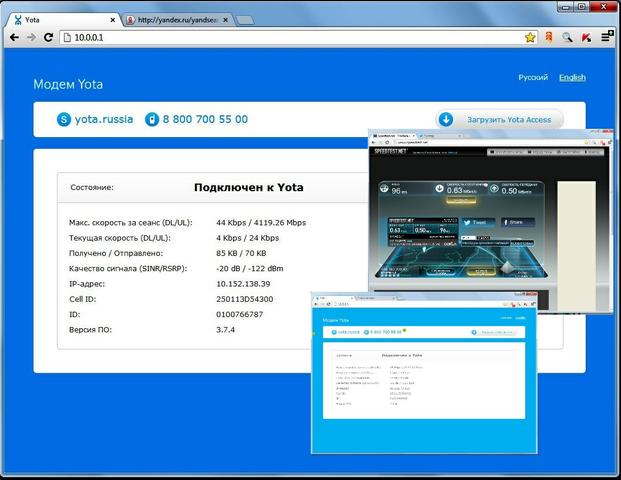Click Tweet button in Speedtest thumbnail

point(478,222)
